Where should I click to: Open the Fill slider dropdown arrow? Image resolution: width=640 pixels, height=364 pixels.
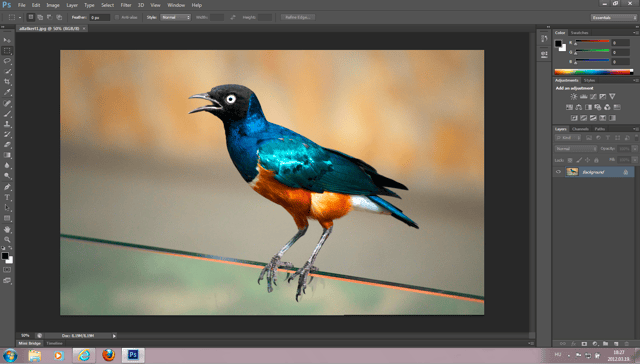[635, 160]
